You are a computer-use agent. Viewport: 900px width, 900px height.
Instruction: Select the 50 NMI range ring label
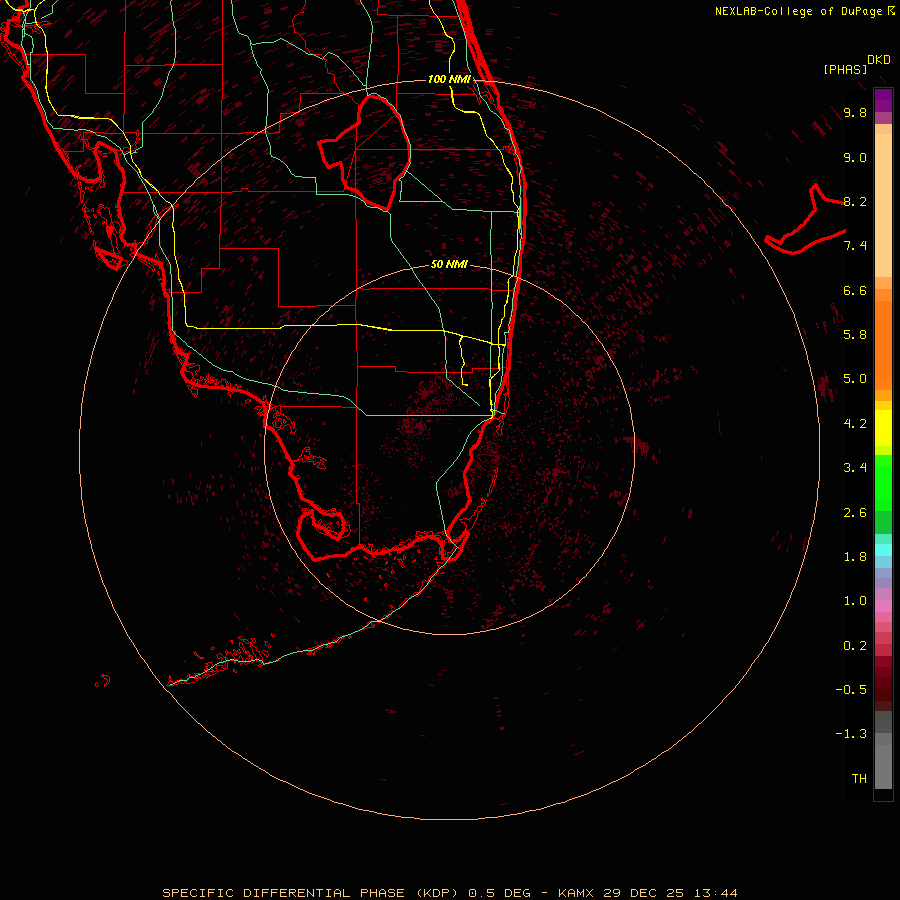point(449,264)
